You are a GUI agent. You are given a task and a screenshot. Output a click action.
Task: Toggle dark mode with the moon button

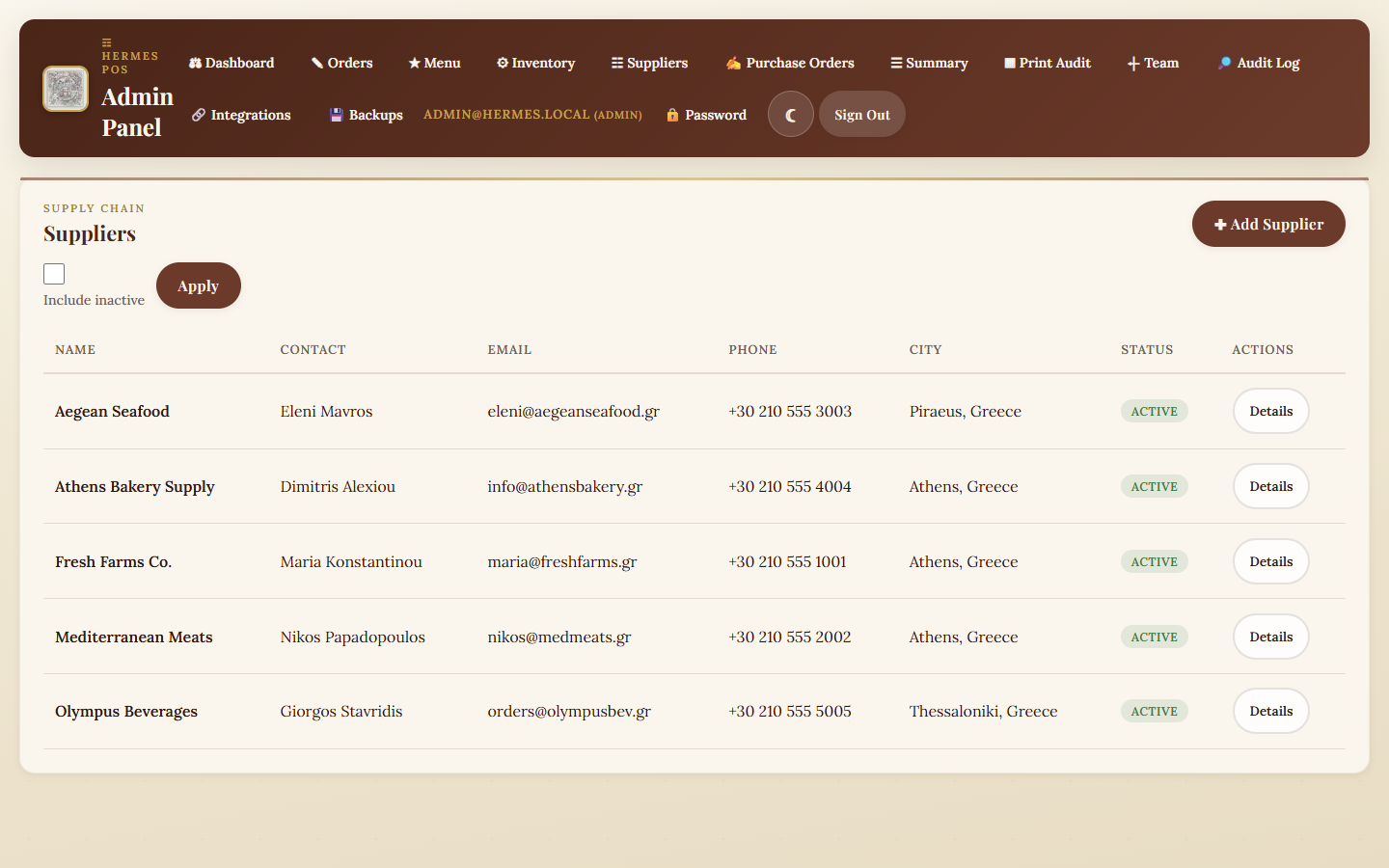pyautogui.click(x=790, y=114)
